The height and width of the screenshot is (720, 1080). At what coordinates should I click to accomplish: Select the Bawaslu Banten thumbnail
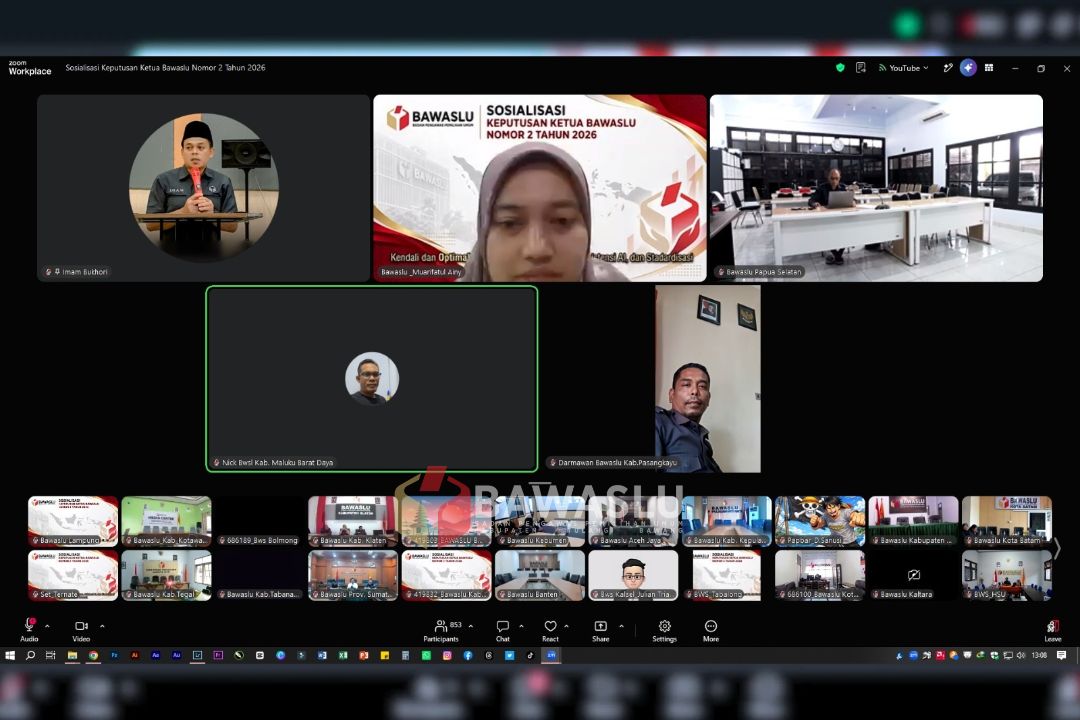click(x=540, y=575)
